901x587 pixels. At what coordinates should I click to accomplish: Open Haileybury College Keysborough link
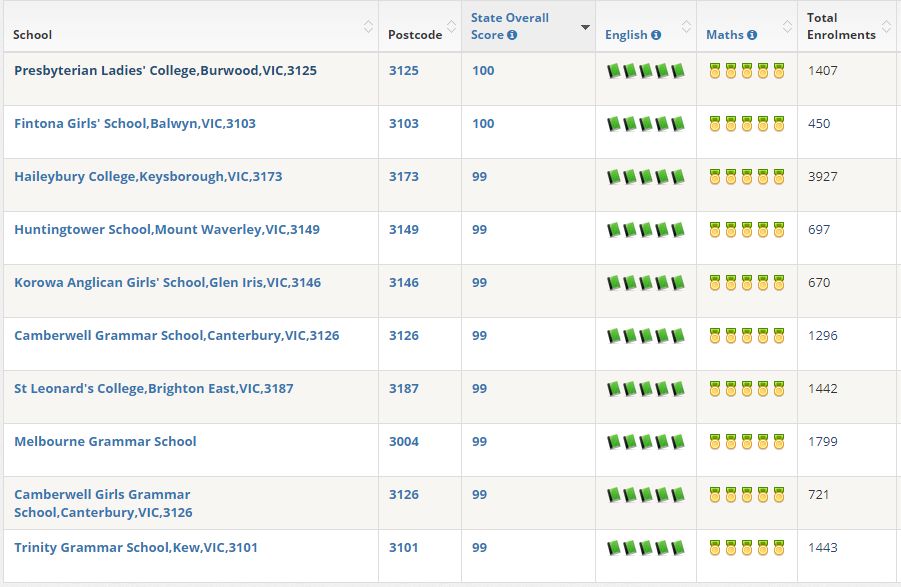pyautogui.click(x=148, y=176)
